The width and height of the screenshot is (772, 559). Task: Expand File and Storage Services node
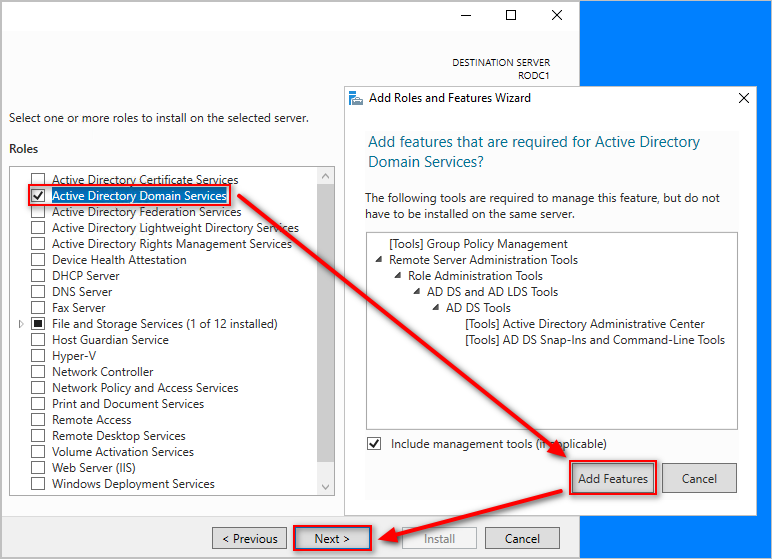(21, 324)
